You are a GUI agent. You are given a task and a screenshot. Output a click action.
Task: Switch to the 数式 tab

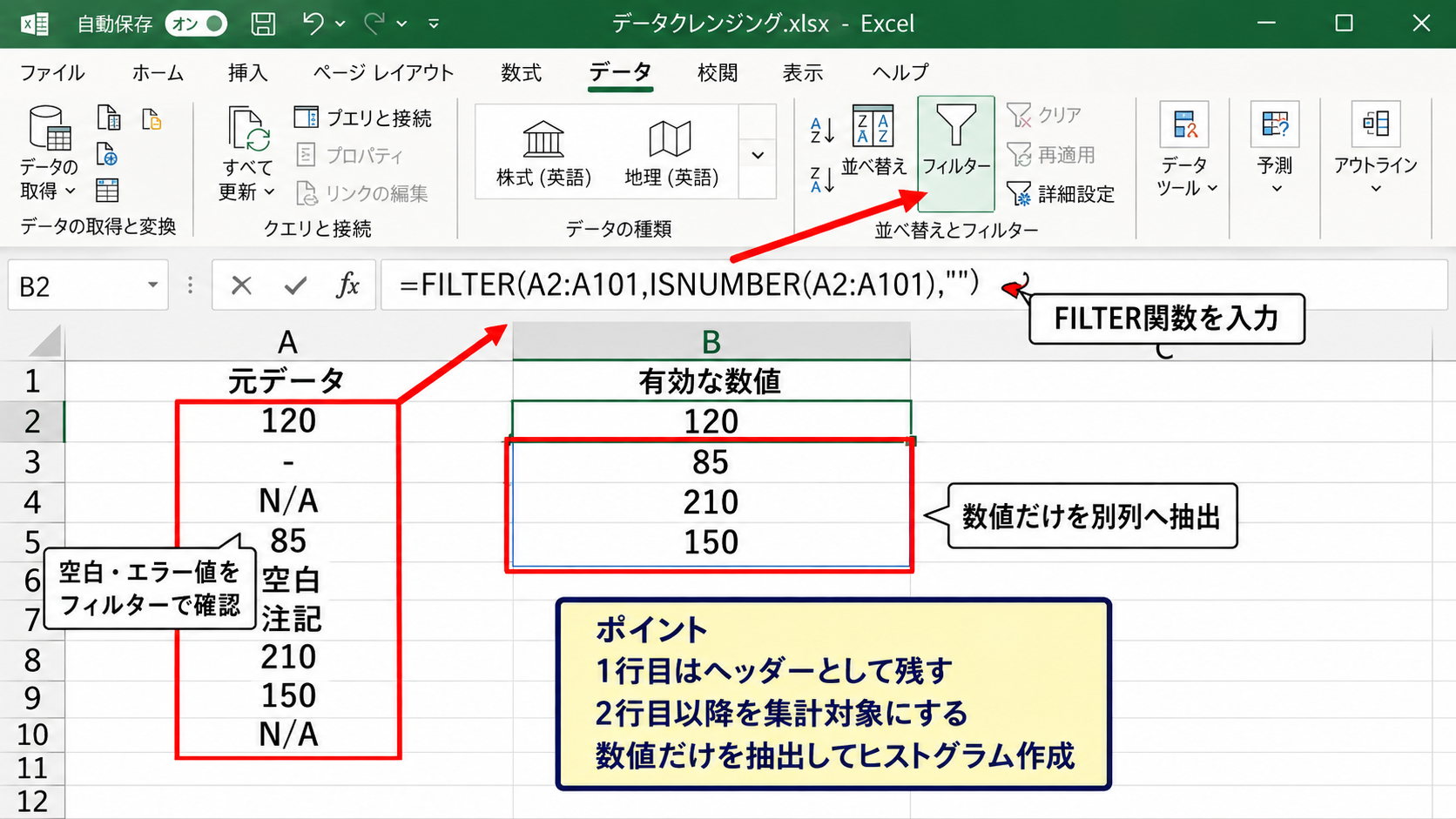click(521, 72)
